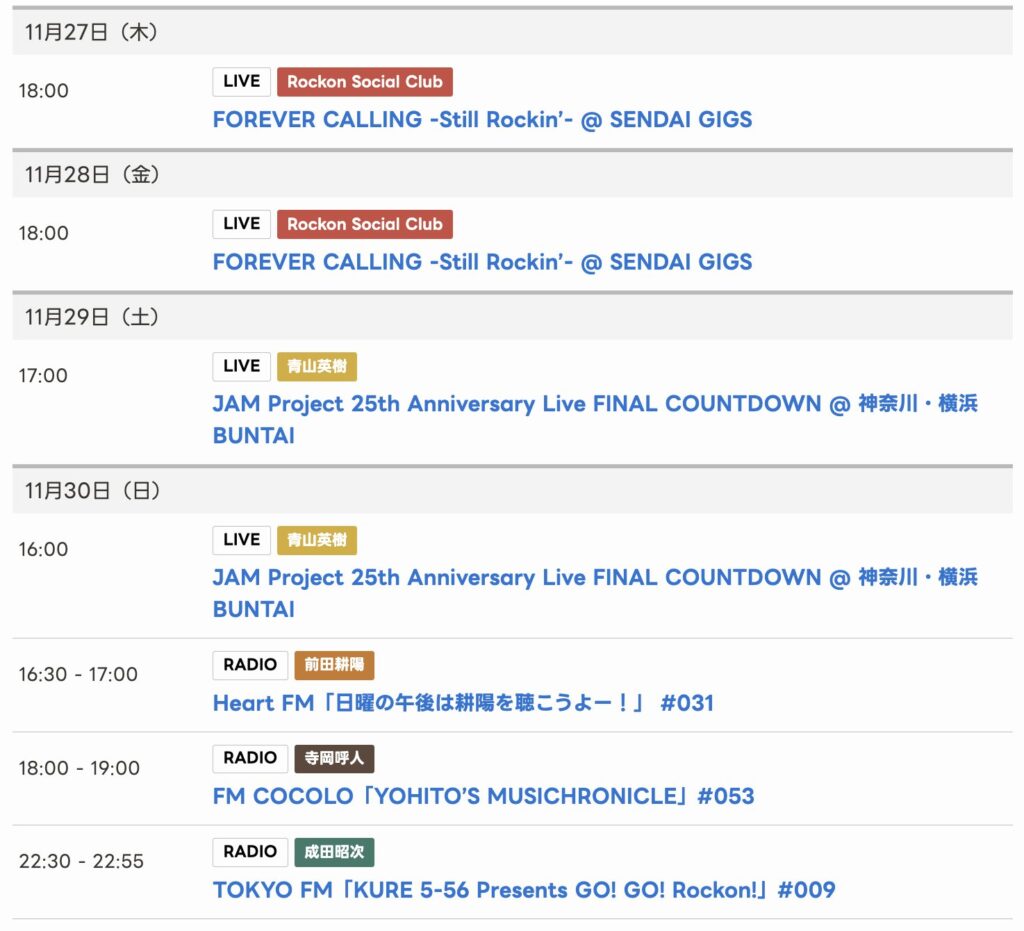Screen dimensions: 1024x931
Task: Open TOKYO FM GO! GO! Rockon! #009
Action: pos(523,890)
